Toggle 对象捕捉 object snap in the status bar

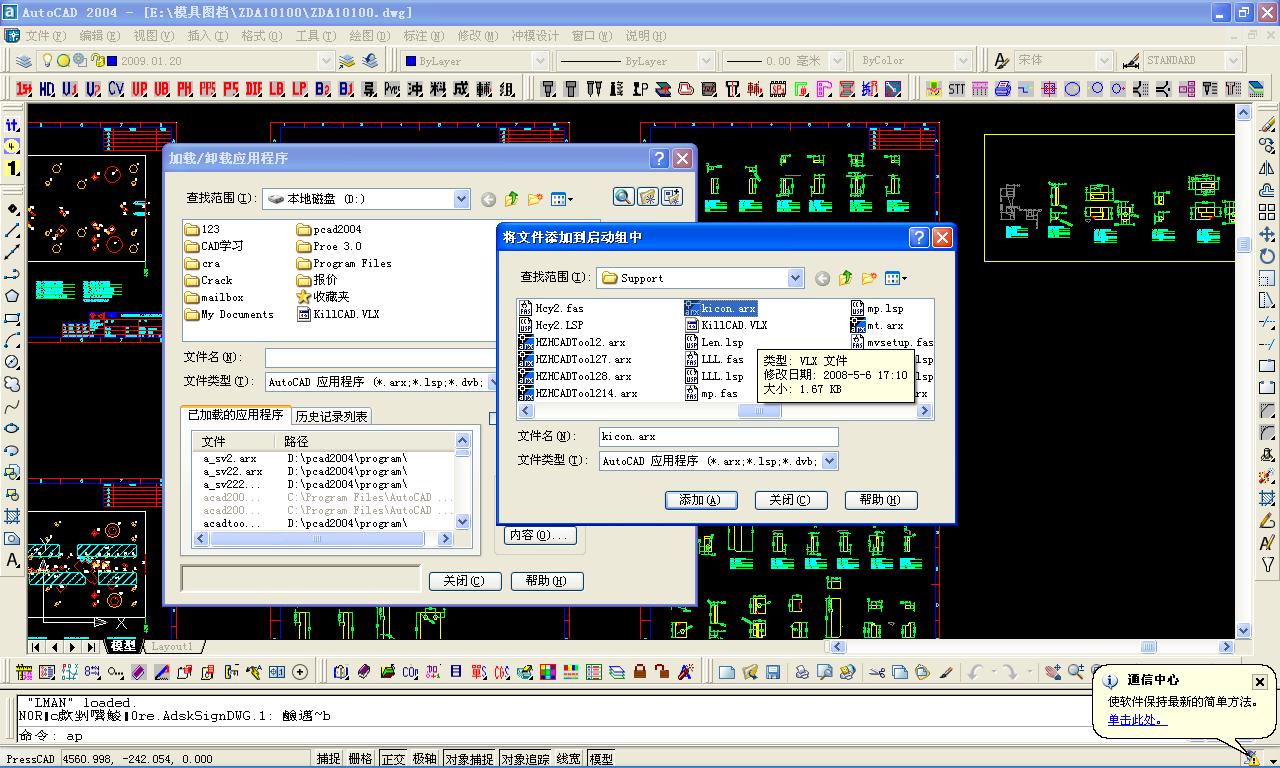coord(469,759)
